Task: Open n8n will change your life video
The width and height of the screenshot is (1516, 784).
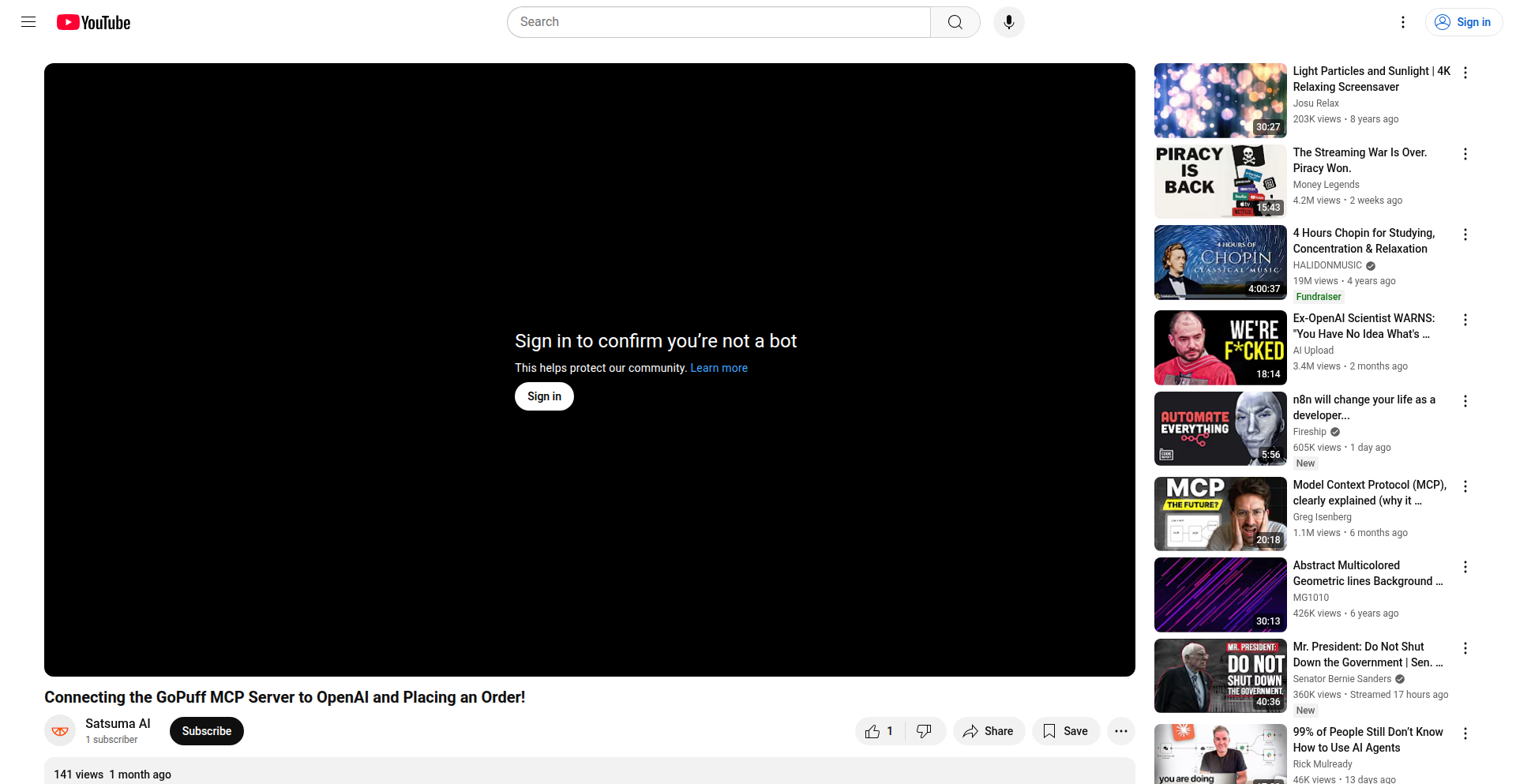Action: click(1364, 407)
